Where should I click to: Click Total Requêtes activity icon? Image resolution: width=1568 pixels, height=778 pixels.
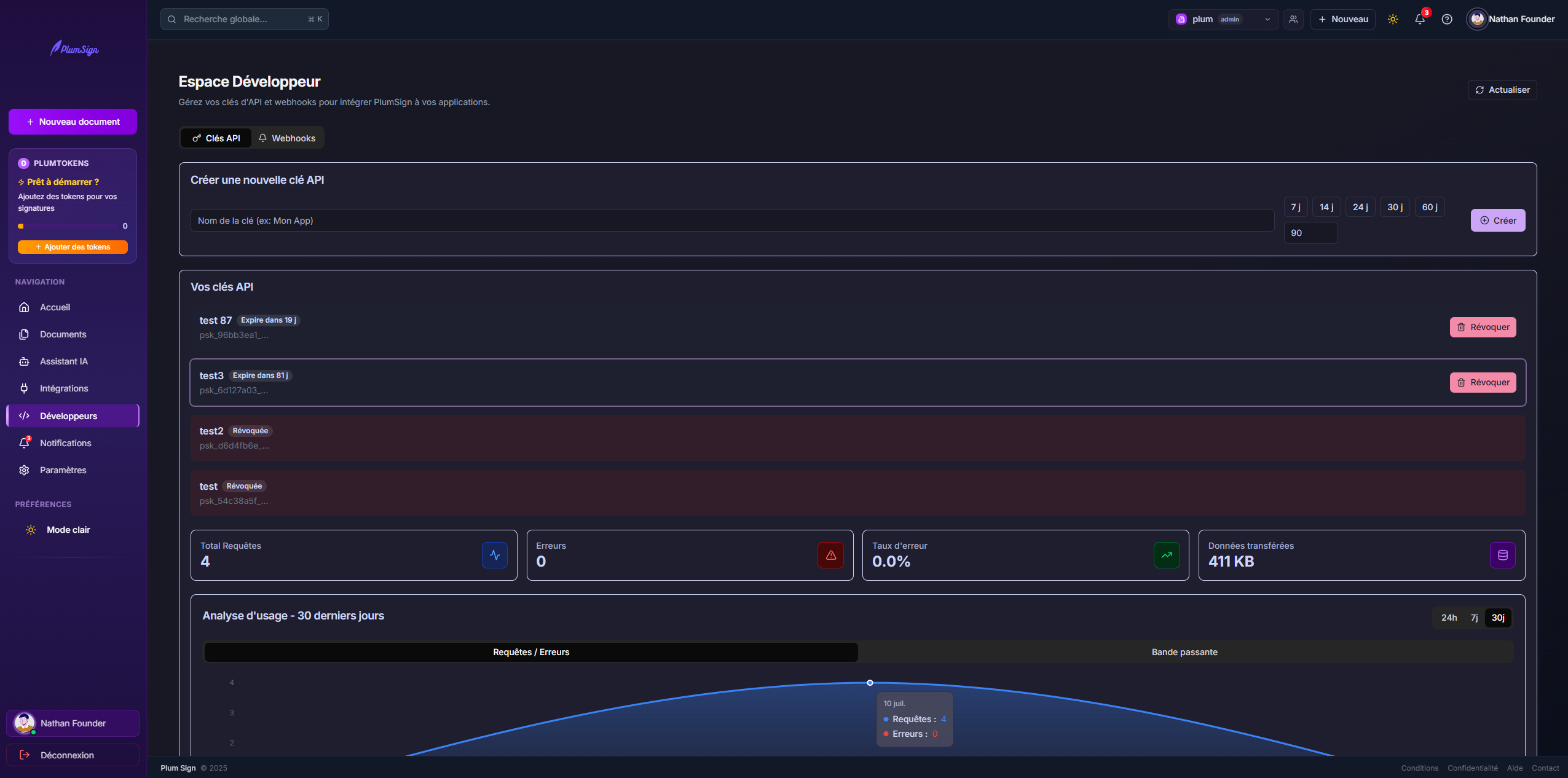(495, 555)
